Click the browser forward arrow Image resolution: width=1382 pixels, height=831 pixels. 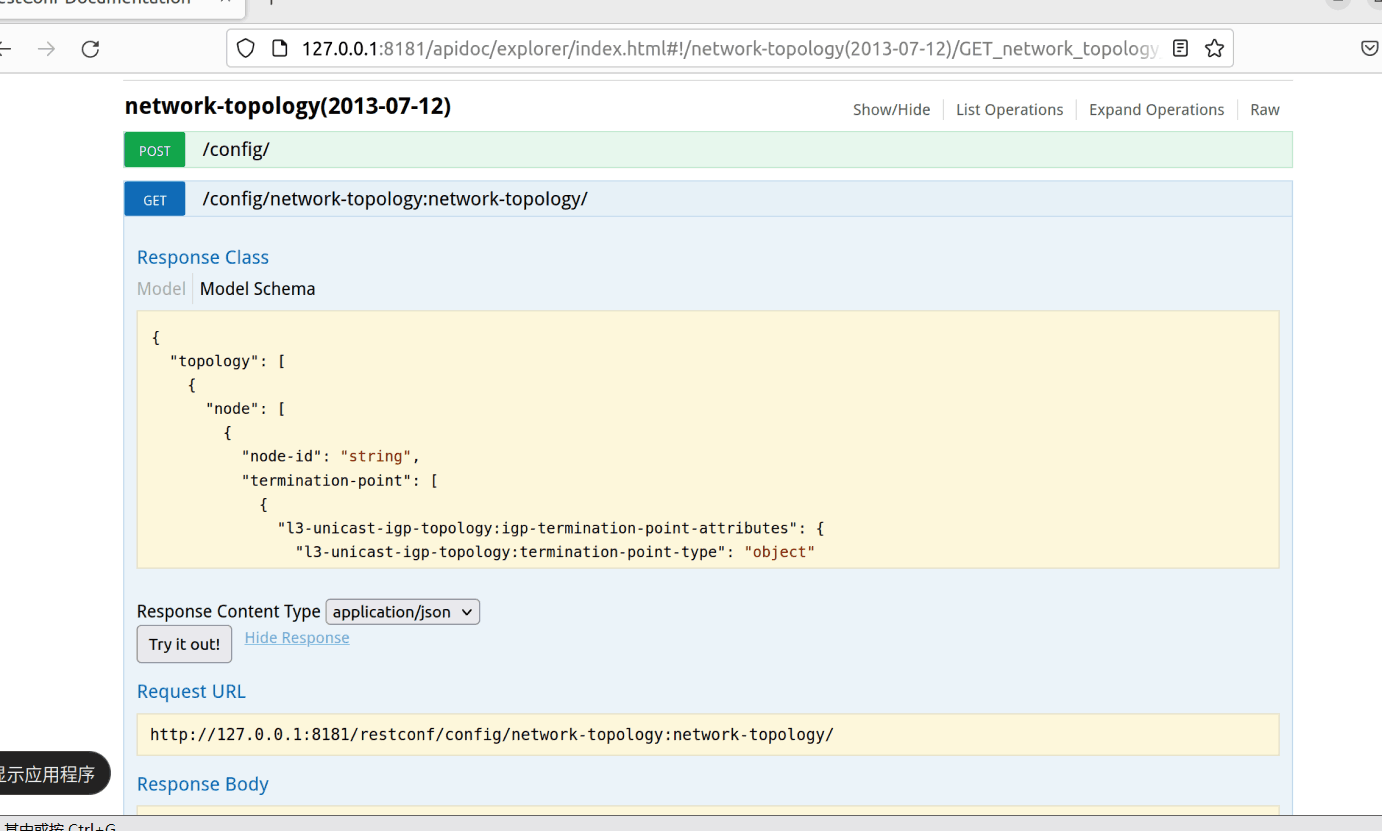[46, 48]
